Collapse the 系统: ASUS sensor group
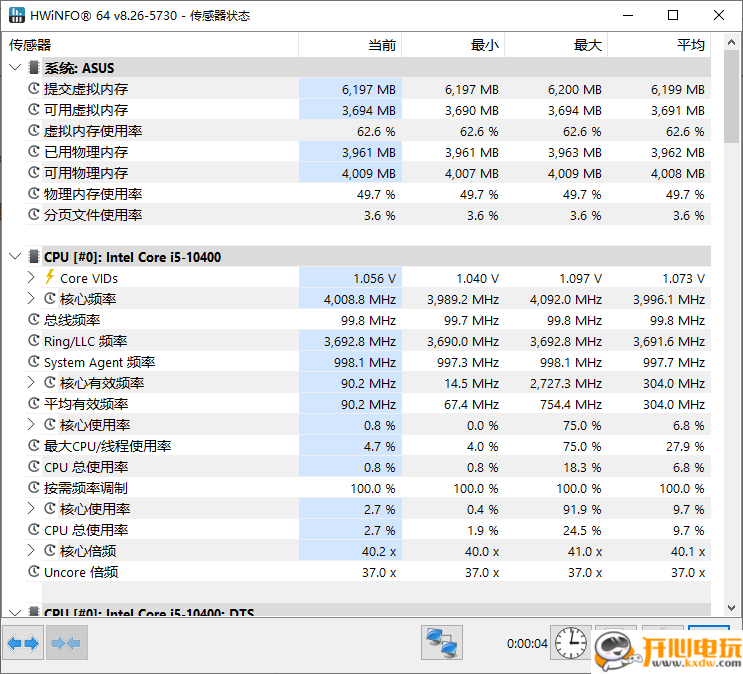 pos(15,67)
